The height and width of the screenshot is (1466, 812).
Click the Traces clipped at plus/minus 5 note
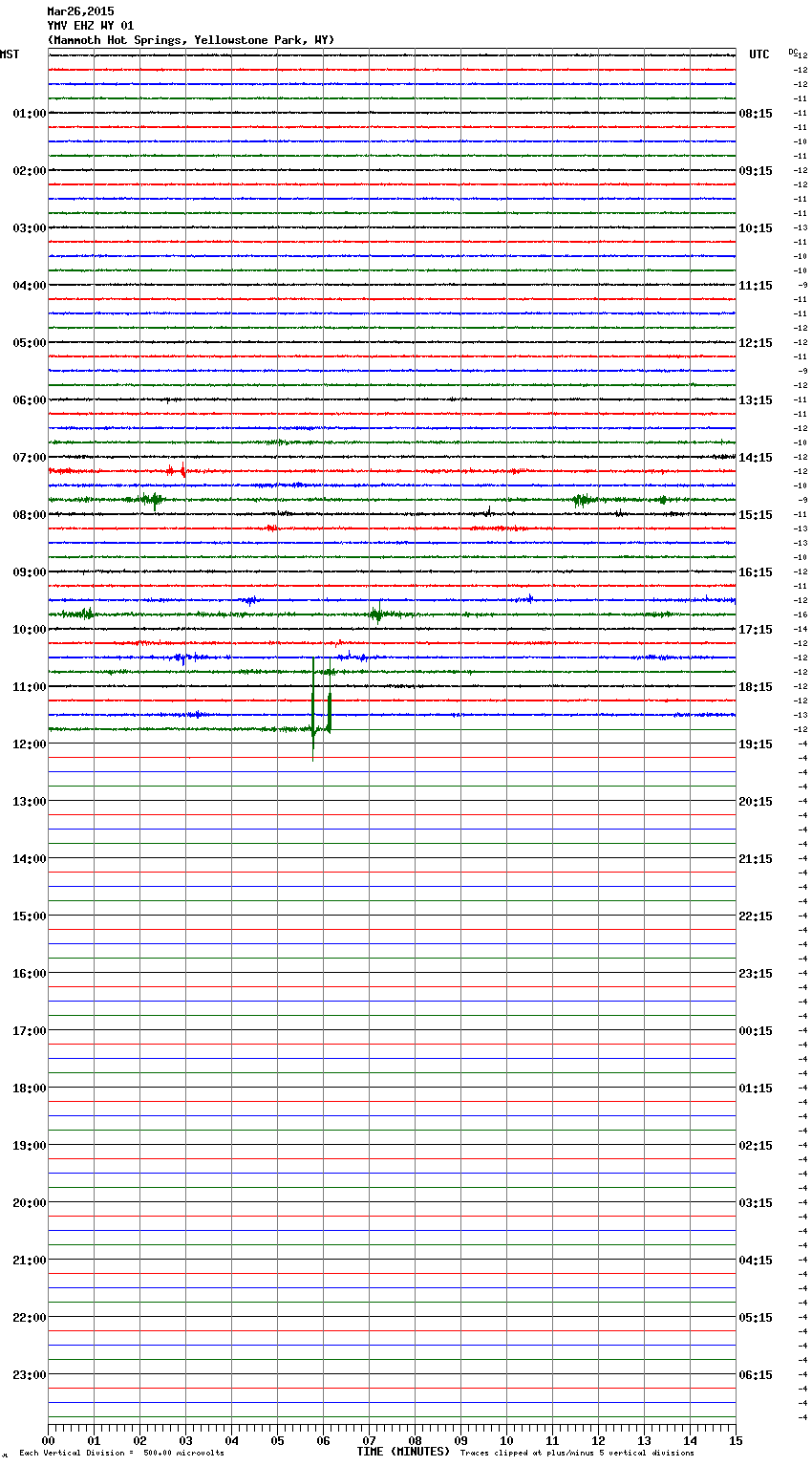point(577,1454)
